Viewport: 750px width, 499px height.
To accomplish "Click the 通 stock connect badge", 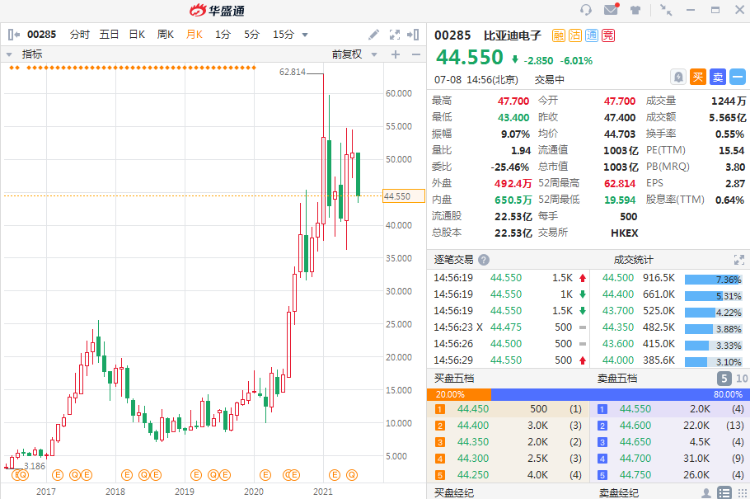I will tap(592, 35).
